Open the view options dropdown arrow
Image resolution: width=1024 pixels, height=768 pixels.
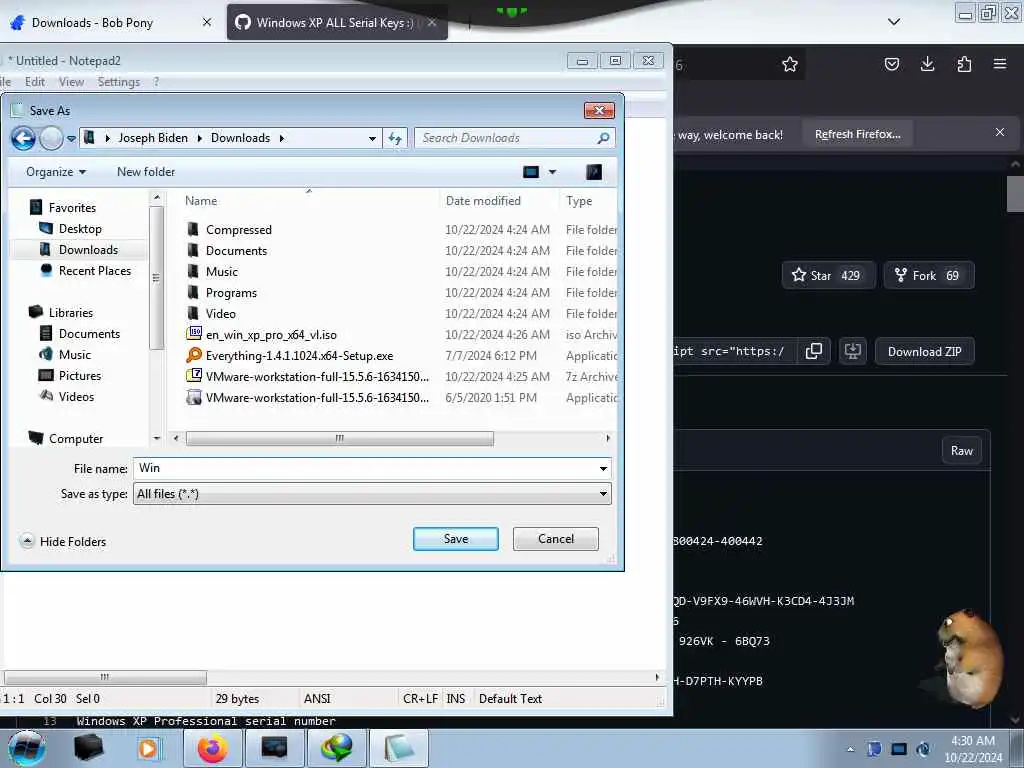pyautogui.click(x=552, y=172)
